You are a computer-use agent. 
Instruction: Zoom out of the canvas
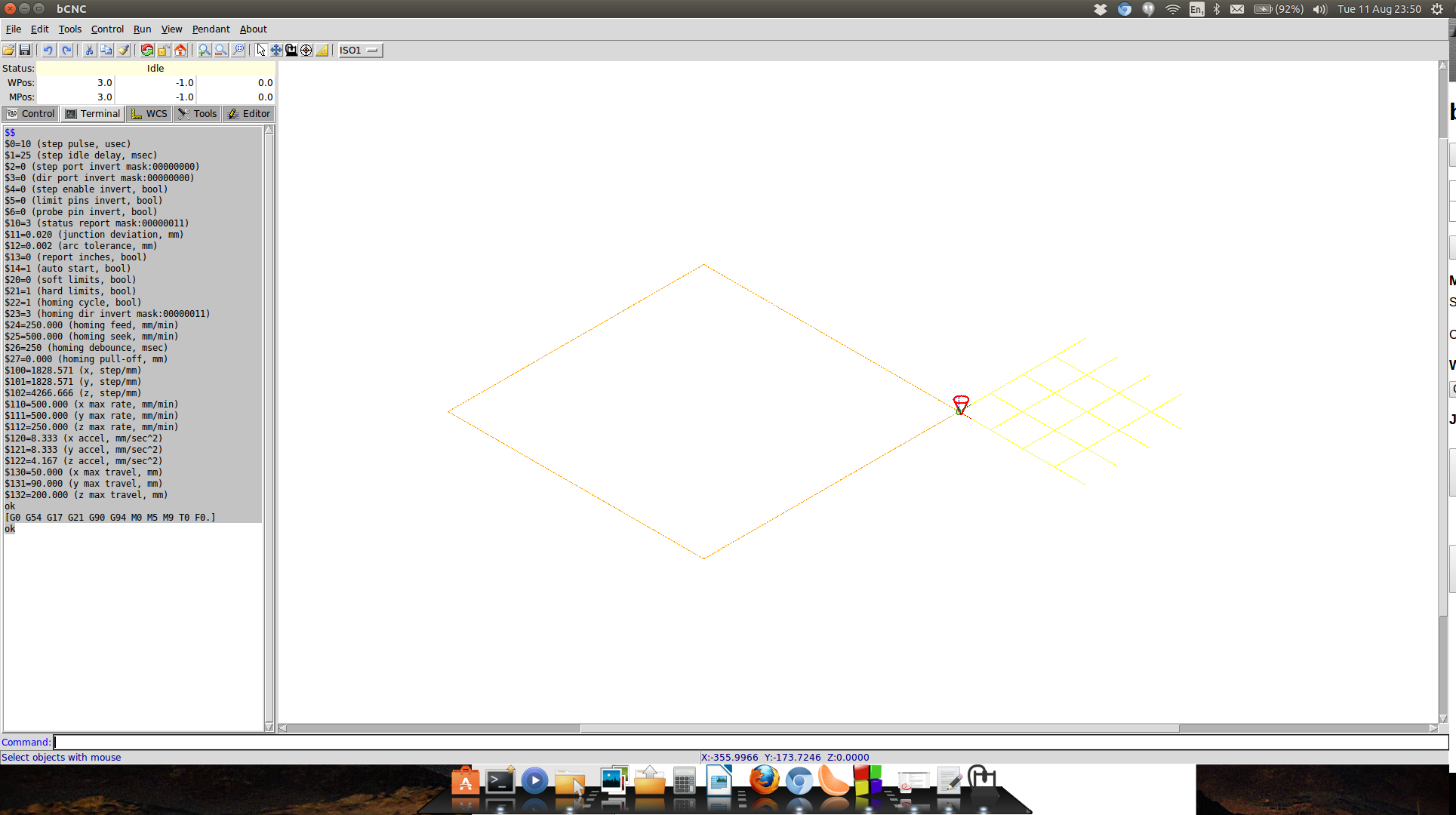(x=221, y=50)
